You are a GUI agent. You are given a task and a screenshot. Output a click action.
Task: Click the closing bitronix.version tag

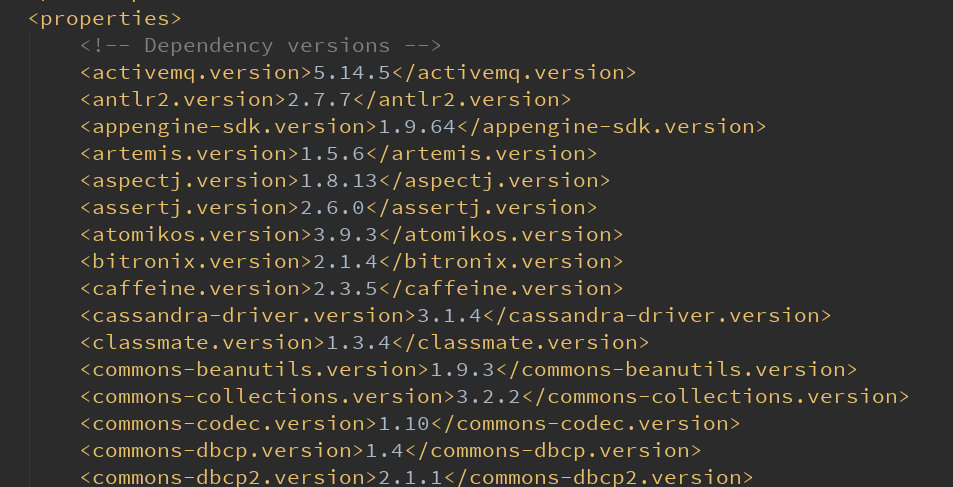click(501, 261)
